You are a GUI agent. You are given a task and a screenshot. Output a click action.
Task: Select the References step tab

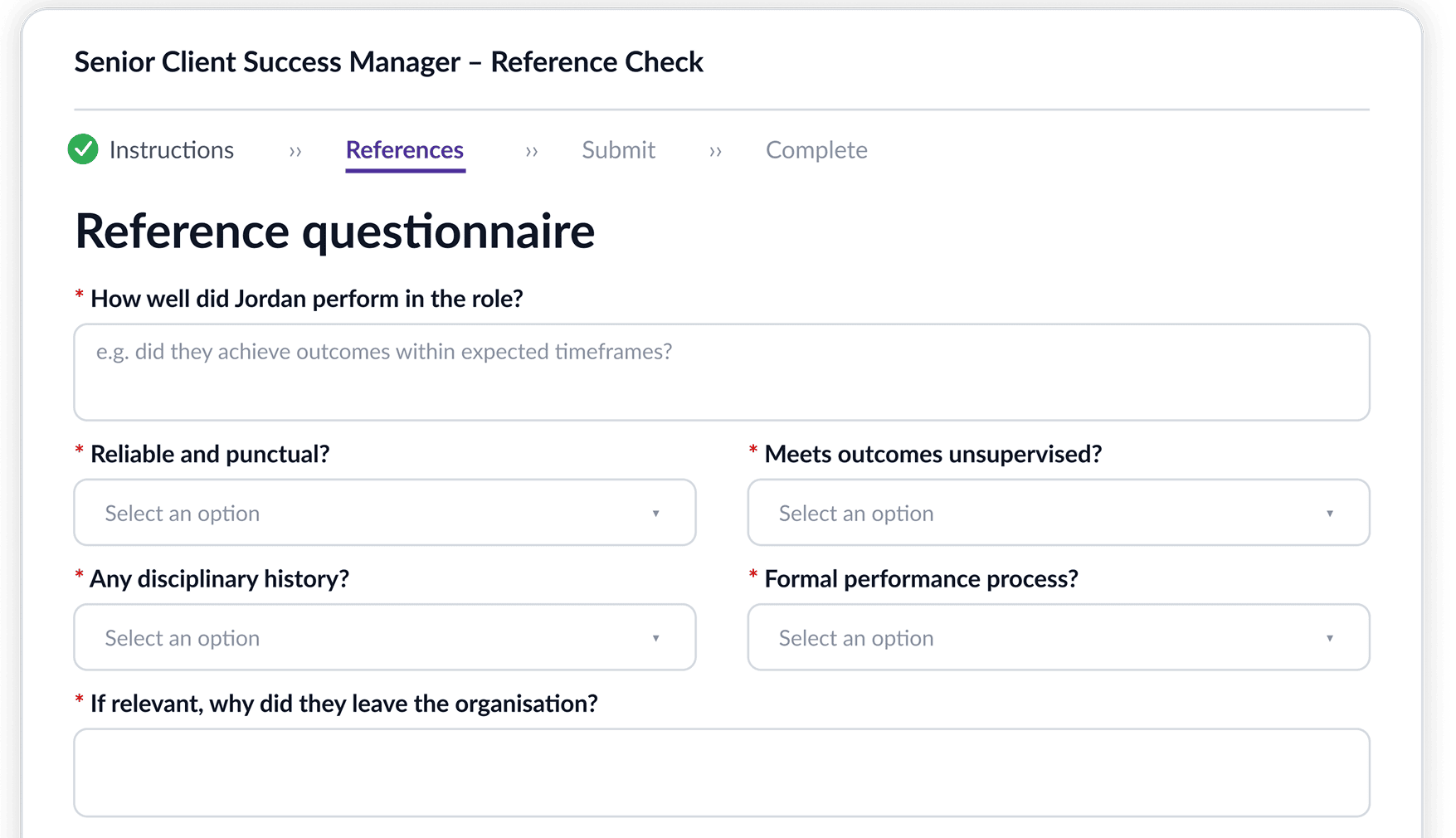405,150
